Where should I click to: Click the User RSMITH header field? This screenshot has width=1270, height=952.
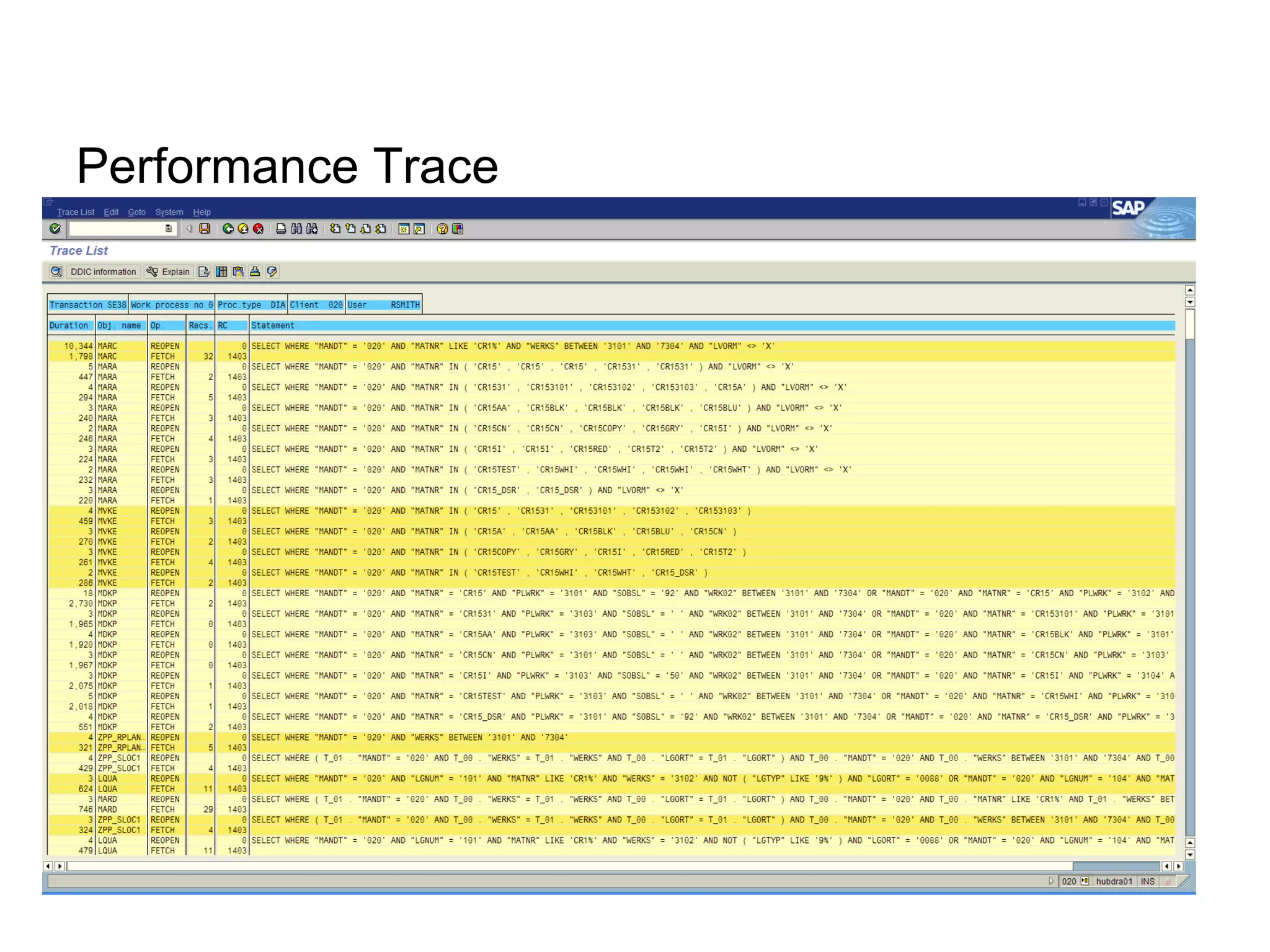click(x=384, y=304)
